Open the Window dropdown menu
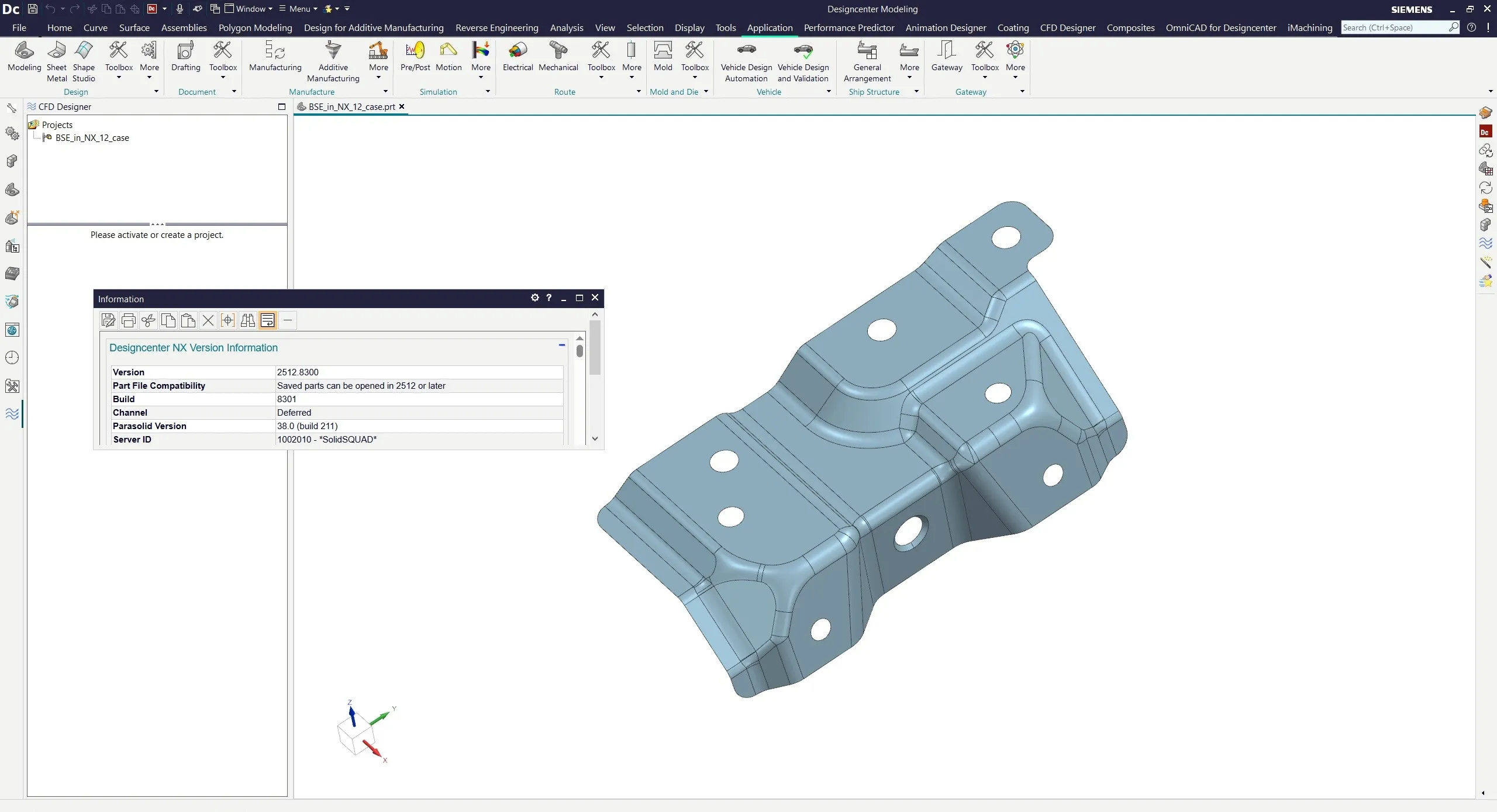The width and height of the screenshot is (1497, 812). click(249, 9)
